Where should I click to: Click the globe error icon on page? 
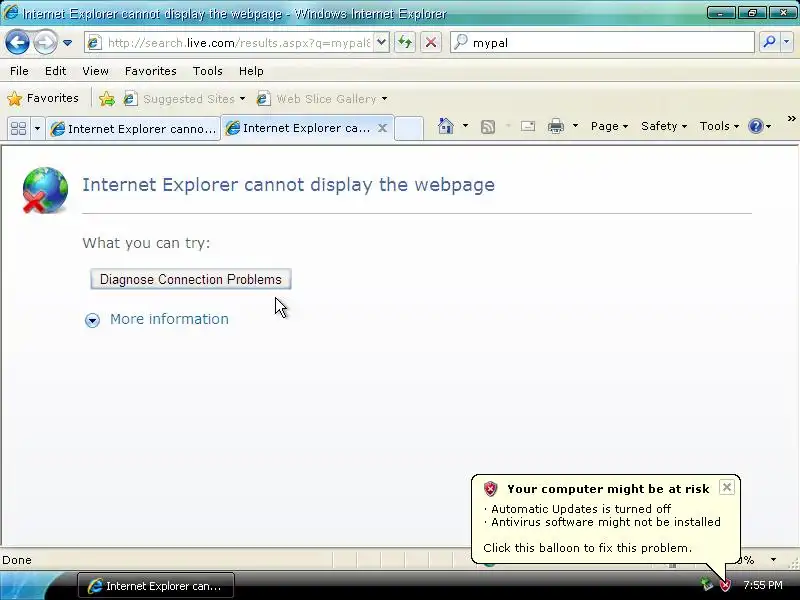pyautogui.click(x=45, y=190)
